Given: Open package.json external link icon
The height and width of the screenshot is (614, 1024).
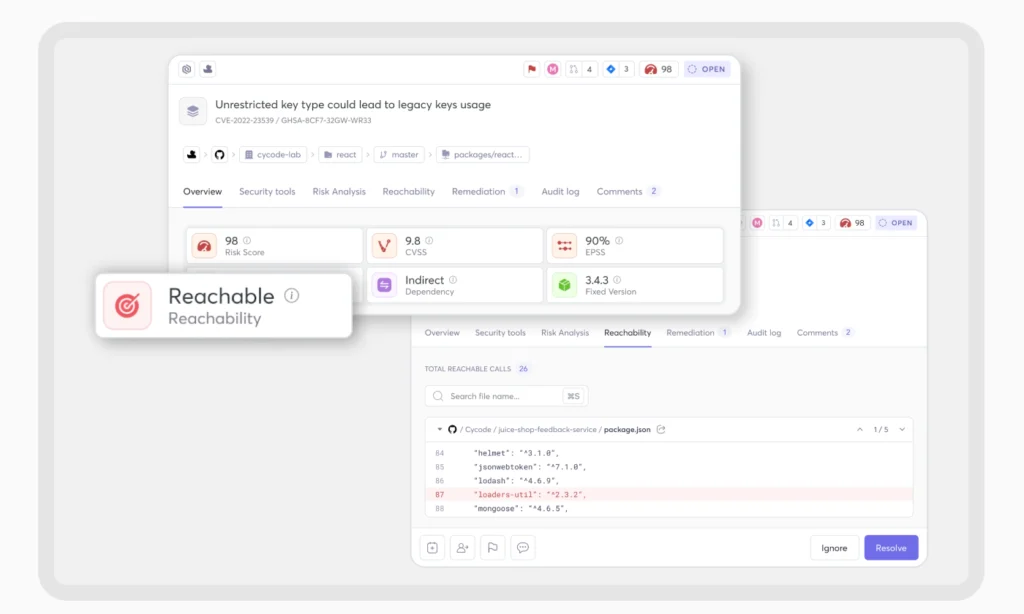Looking at the screenshot, I should coord(661,429).
